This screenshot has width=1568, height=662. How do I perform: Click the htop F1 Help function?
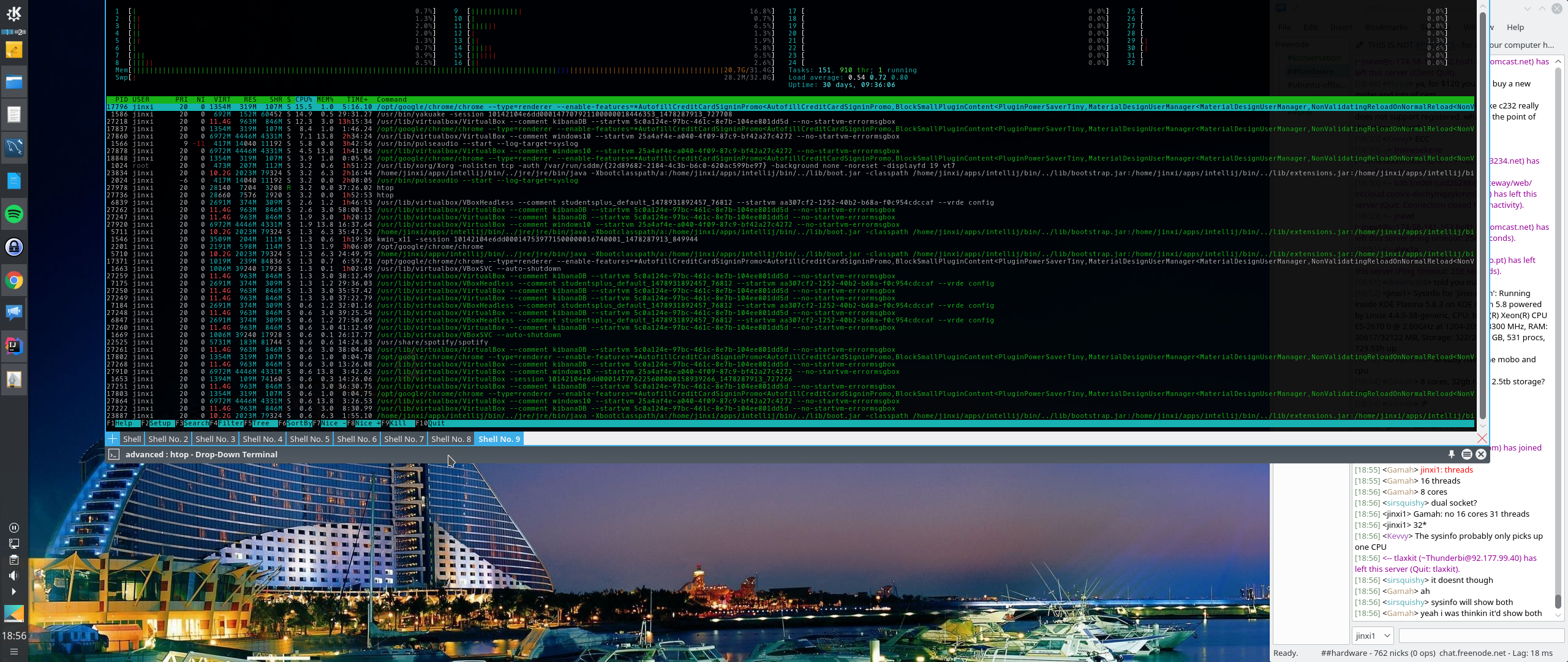123,423
